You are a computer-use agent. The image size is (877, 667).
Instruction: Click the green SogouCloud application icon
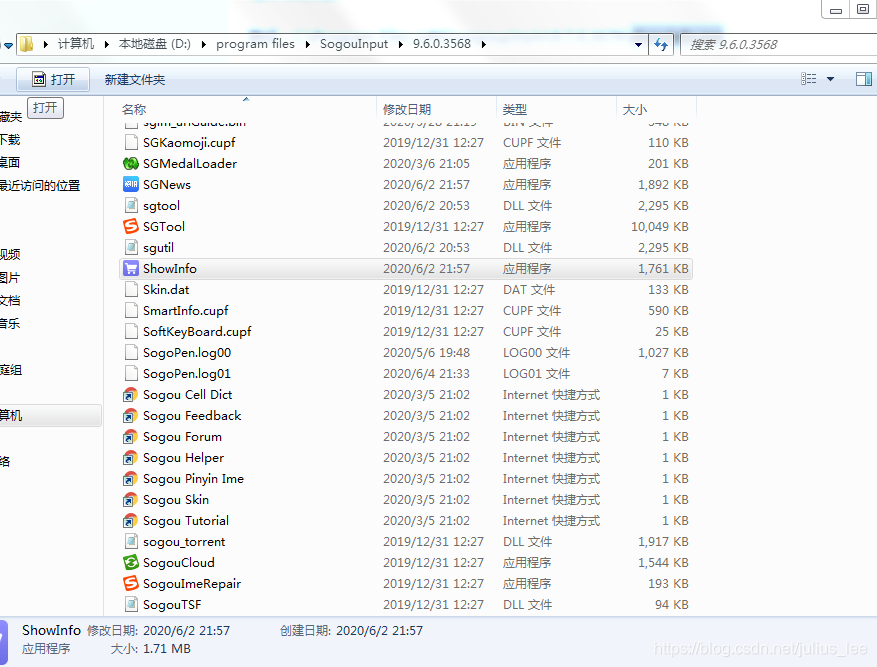(x=131, y=562)
